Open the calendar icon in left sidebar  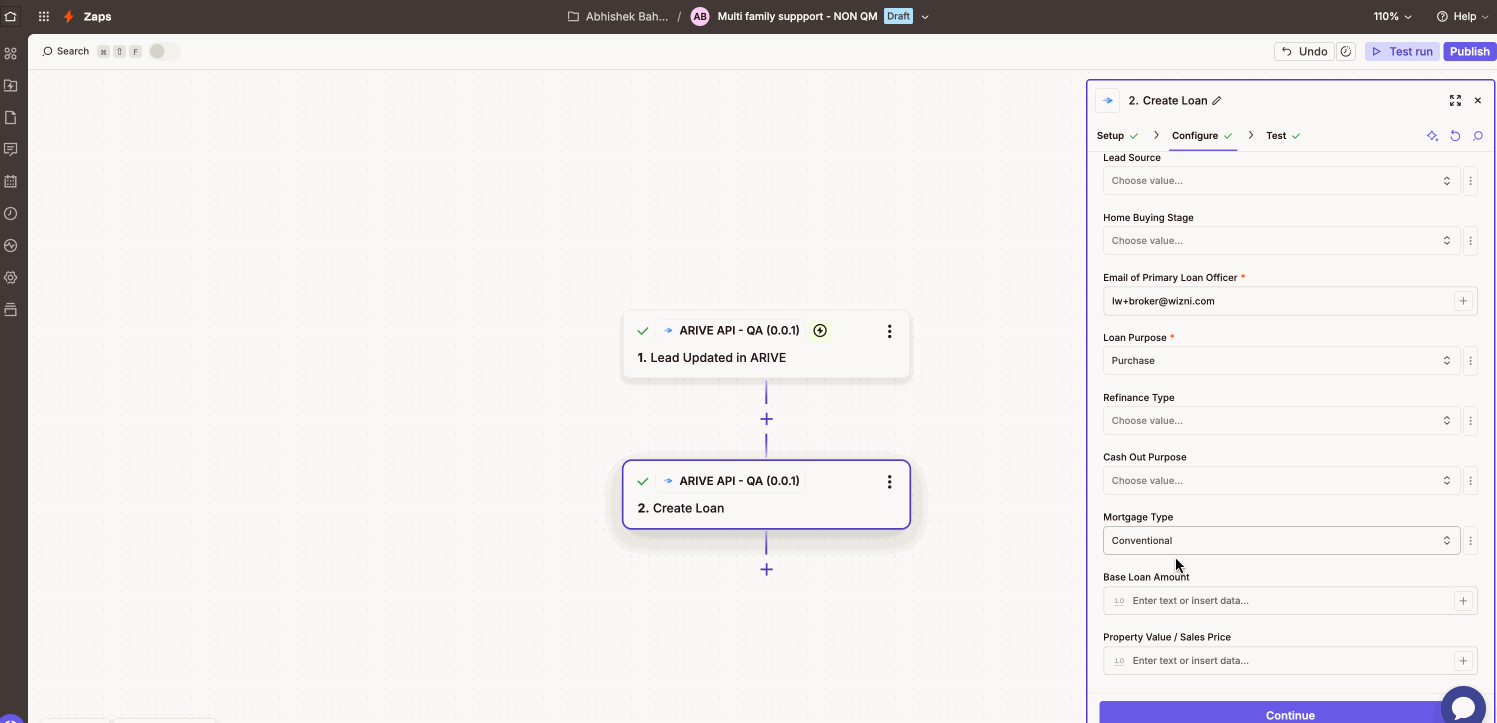[11, 181]
